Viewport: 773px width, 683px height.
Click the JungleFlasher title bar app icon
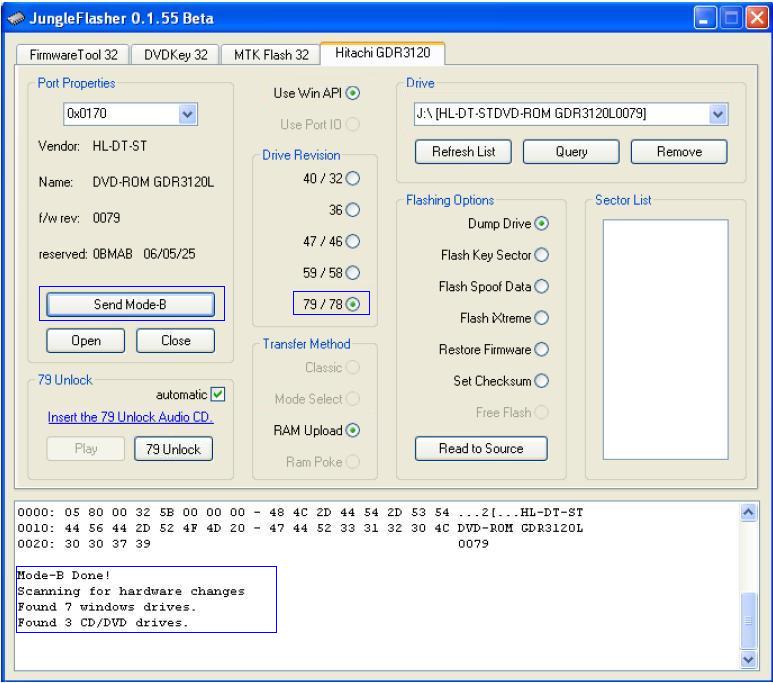click(x=15, y=18)
